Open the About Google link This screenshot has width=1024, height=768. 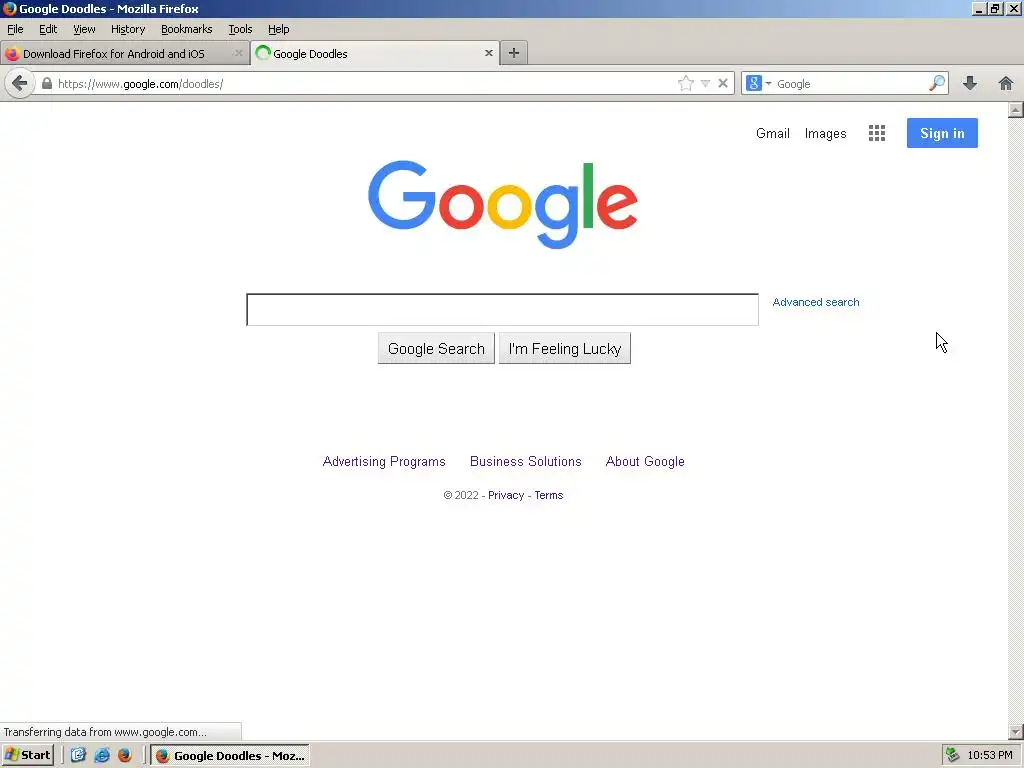click(645, 461)
